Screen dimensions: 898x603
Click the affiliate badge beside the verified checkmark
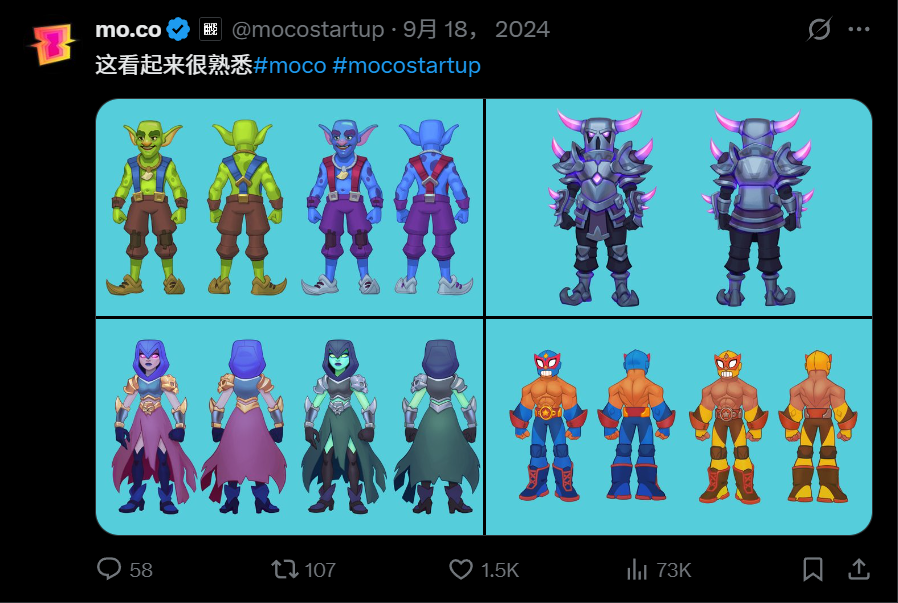(210, 29)
